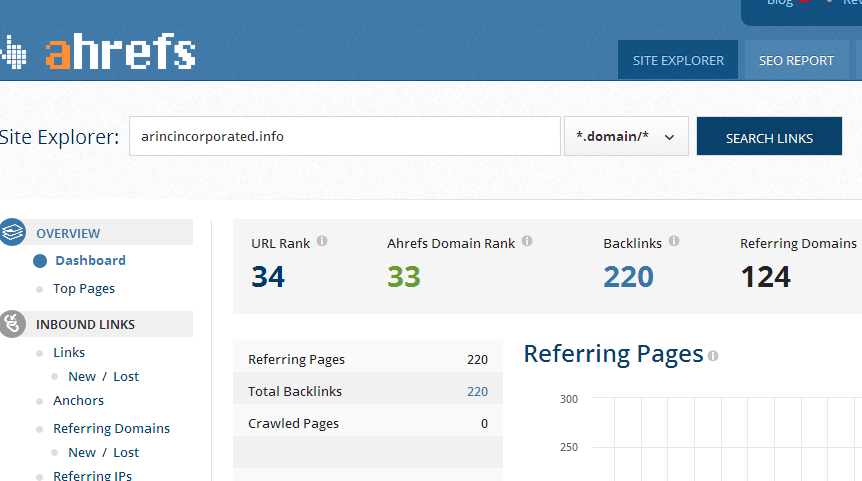The image size is (862, 481).
Task: Open the Links sidebar item
Action: point(69,352)
